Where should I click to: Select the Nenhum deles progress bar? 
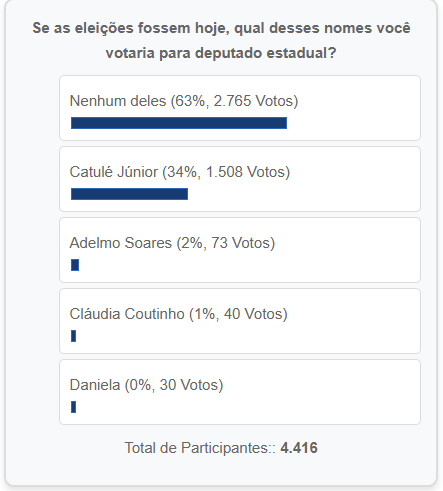tap(179, 123)
